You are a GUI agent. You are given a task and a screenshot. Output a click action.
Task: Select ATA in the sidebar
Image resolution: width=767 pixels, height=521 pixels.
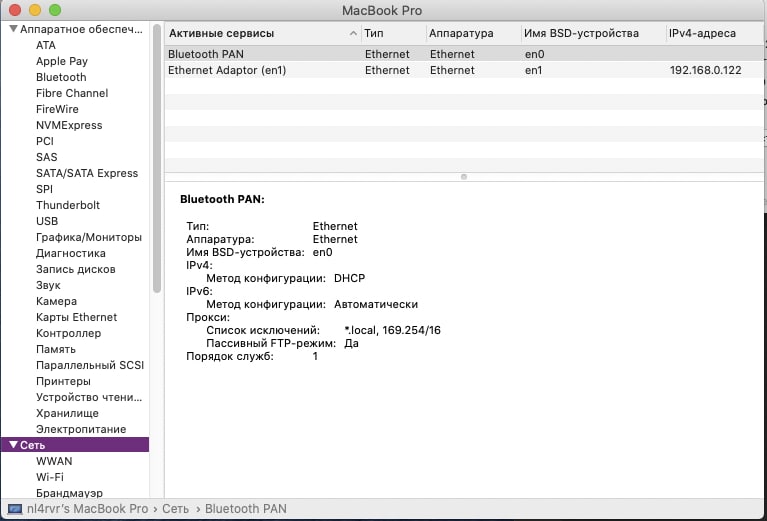coord(45,45)
